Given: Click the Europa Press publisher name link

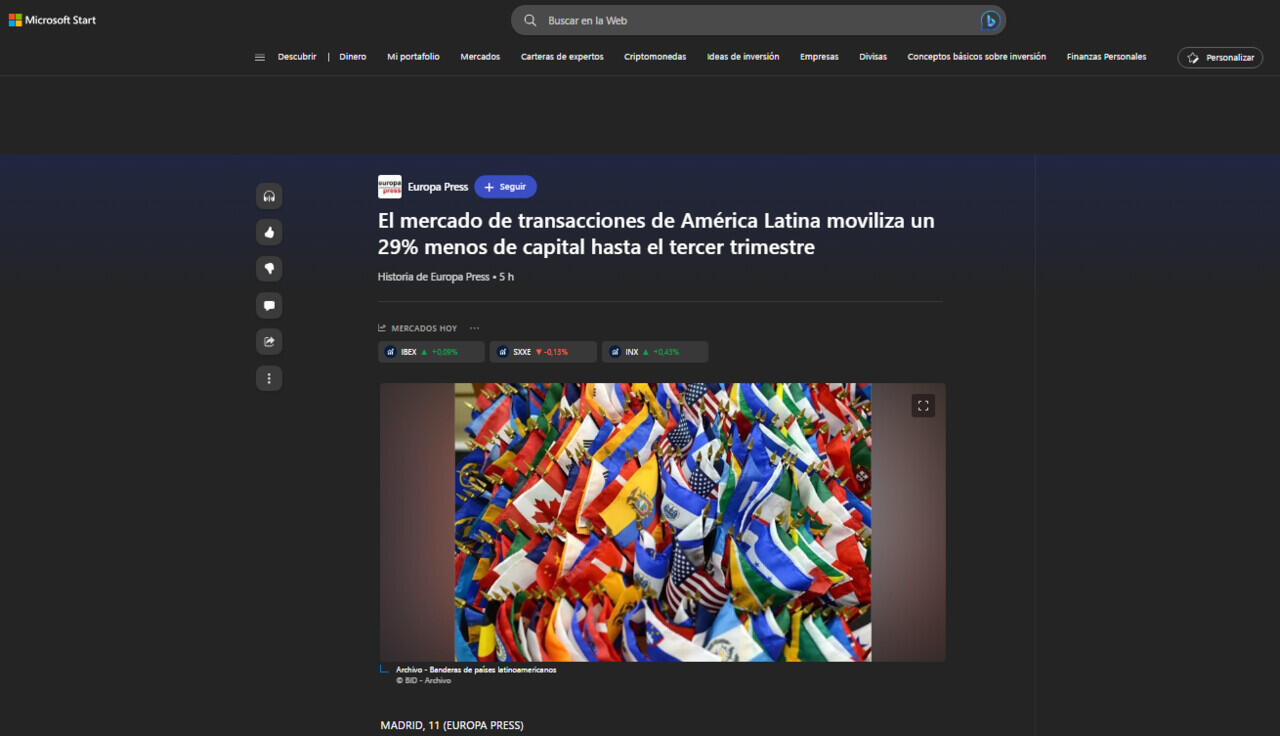Looking at the screenshot, I should click(x=437, y=187).
